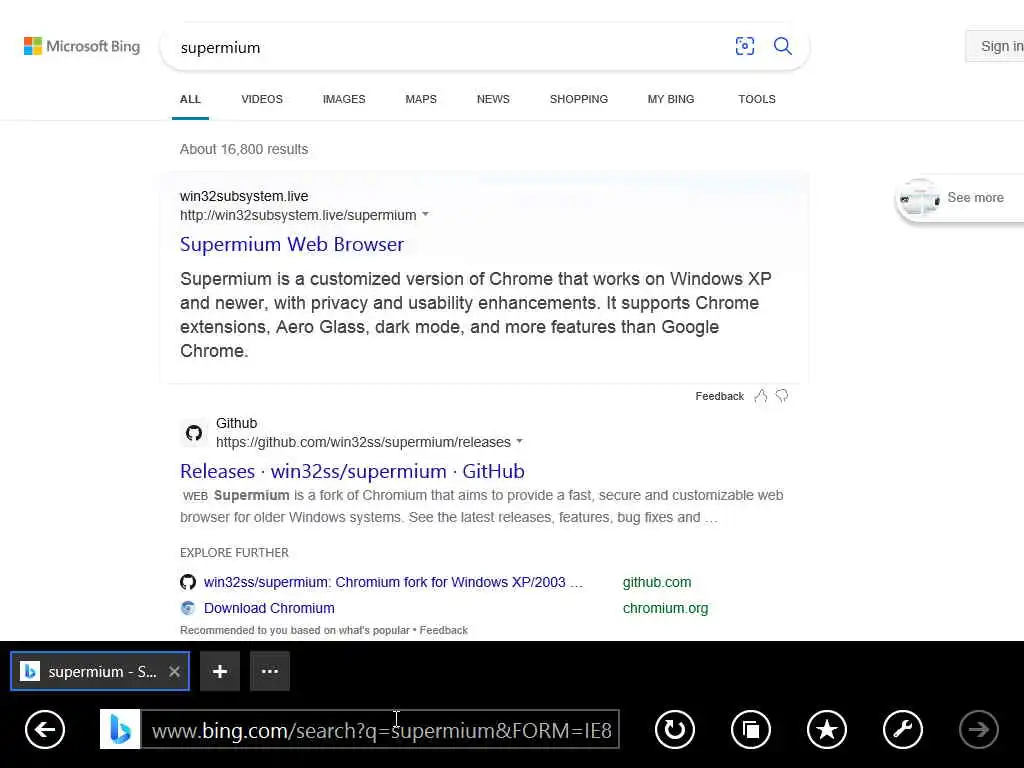The width and height of the screenshot is (1024, 768).
Task: Open Supermium Web Browser link
Action: [292, 244]
